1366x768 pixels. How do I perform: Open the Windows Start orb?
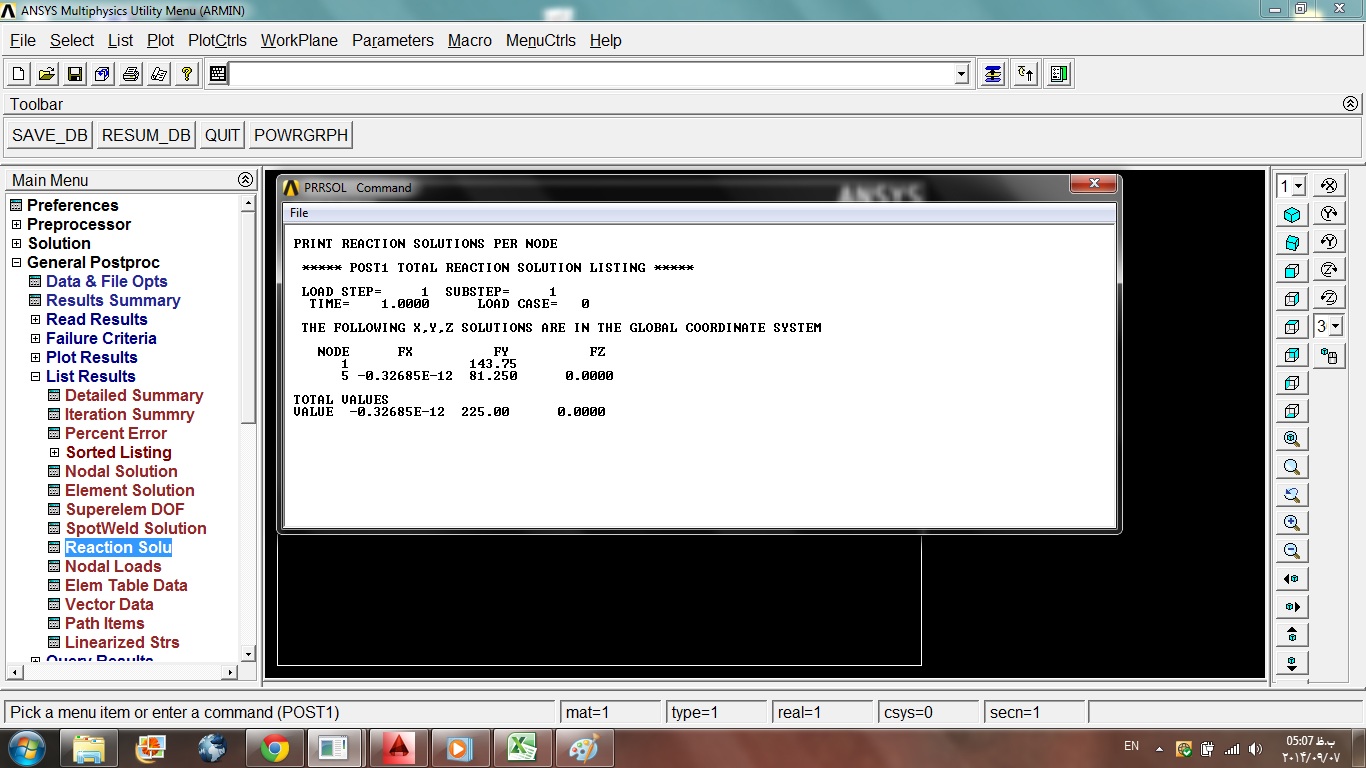[x=26, y=748]
